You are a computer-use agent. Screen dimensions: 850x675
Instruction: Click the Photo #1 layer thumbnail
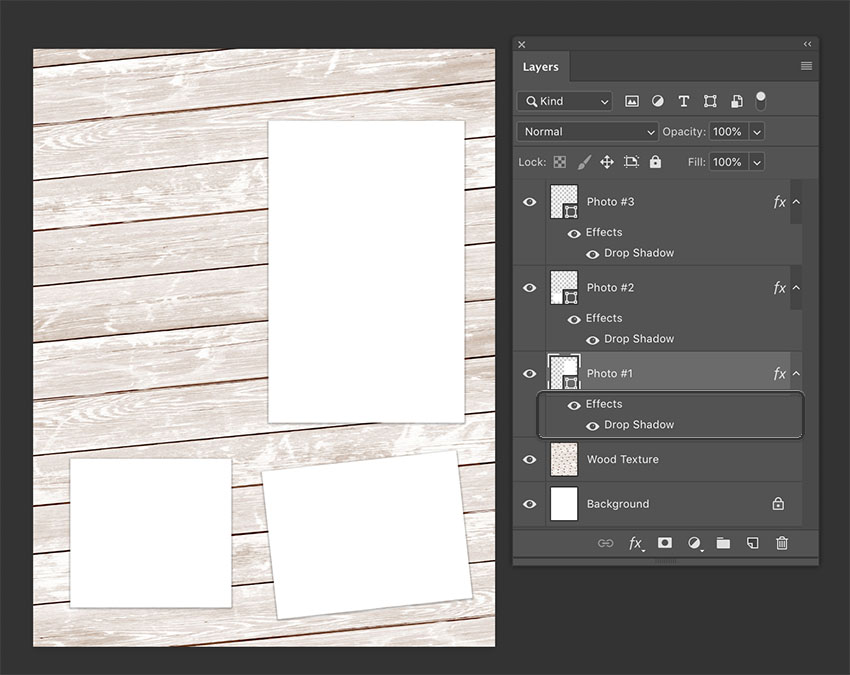[x=564, y=372]
